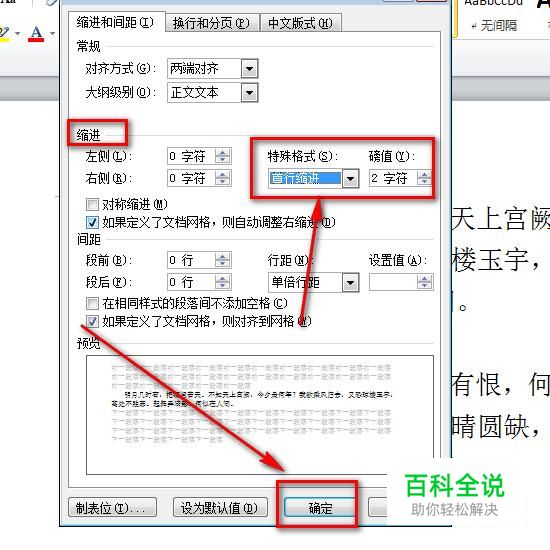Open highlight color dropdown arrow
This screenshot has height=550, width=550.
17,34
